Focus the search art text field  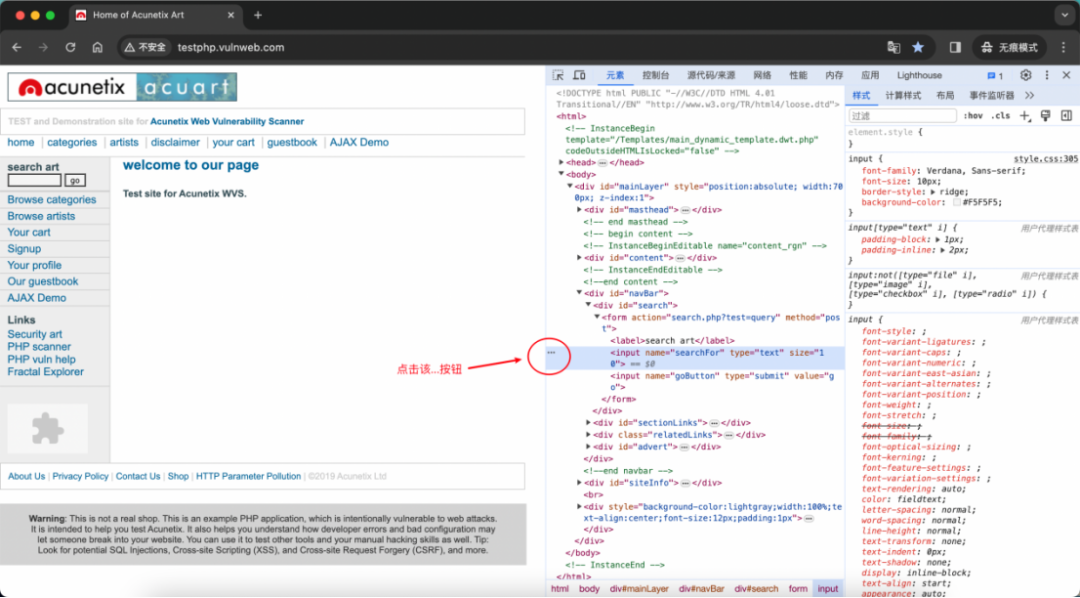coord(34,181)
